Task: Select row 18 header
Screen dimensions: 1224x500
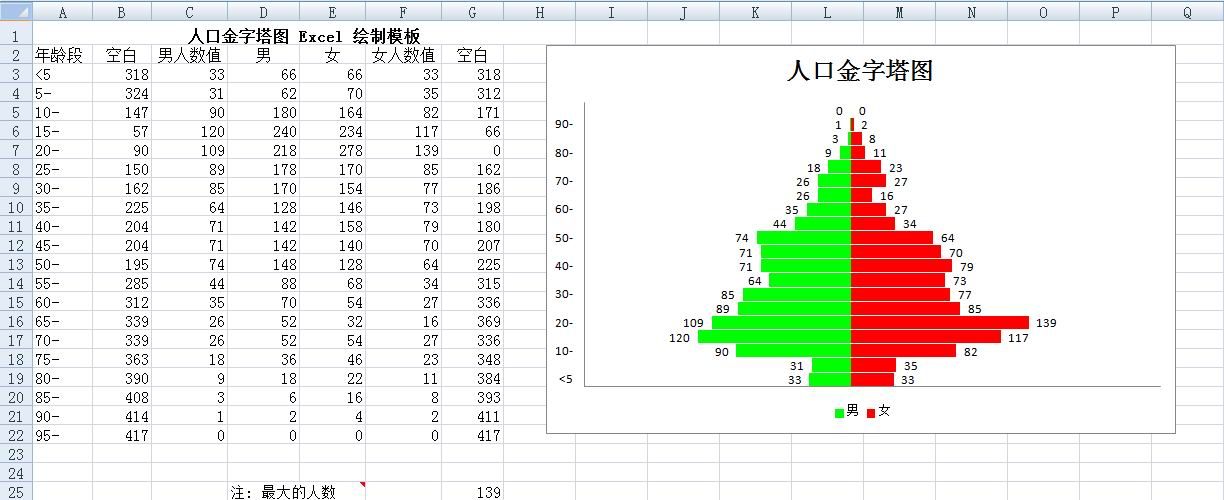Action: [16, 359]
